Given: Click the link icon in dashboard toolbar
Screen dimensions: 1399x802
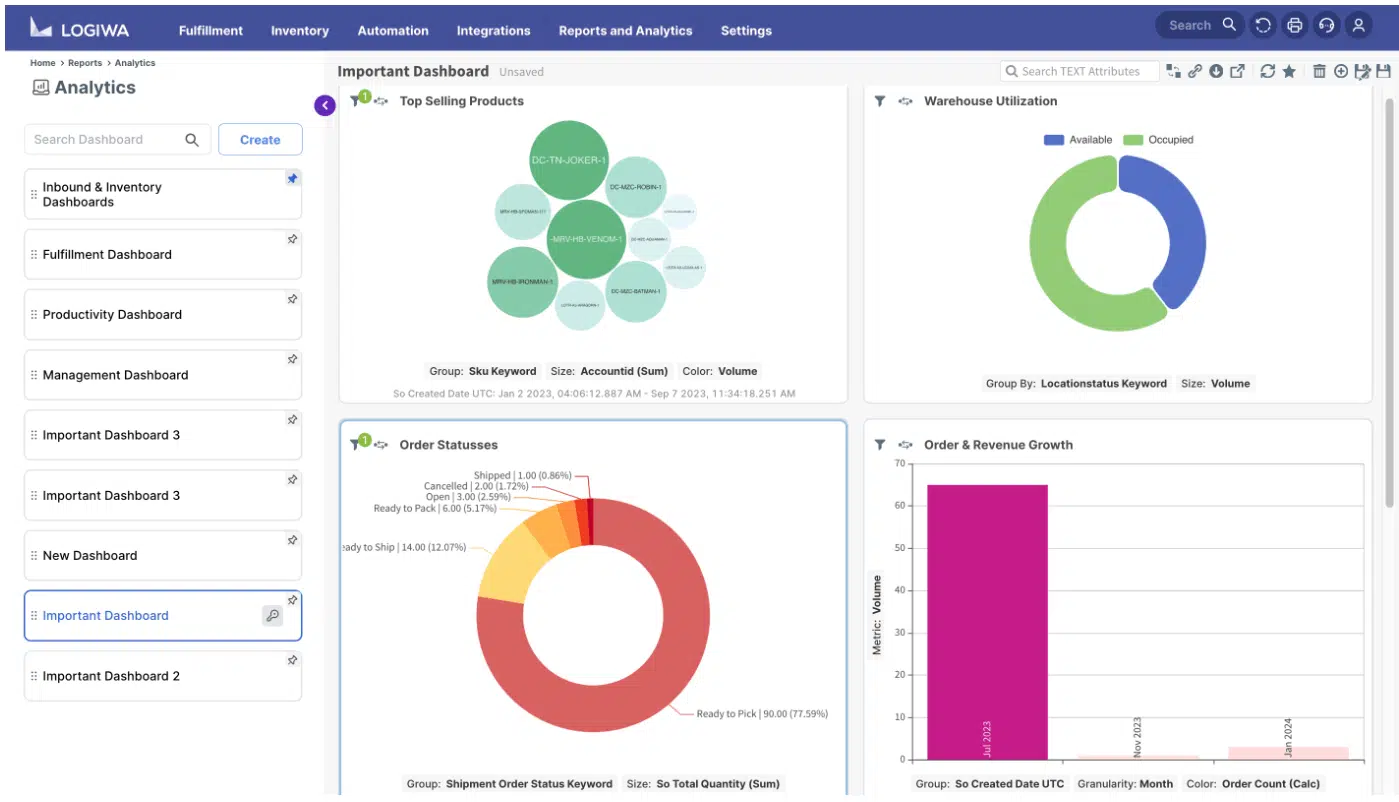Looking at the screenshot, I should click(1195, 71).
